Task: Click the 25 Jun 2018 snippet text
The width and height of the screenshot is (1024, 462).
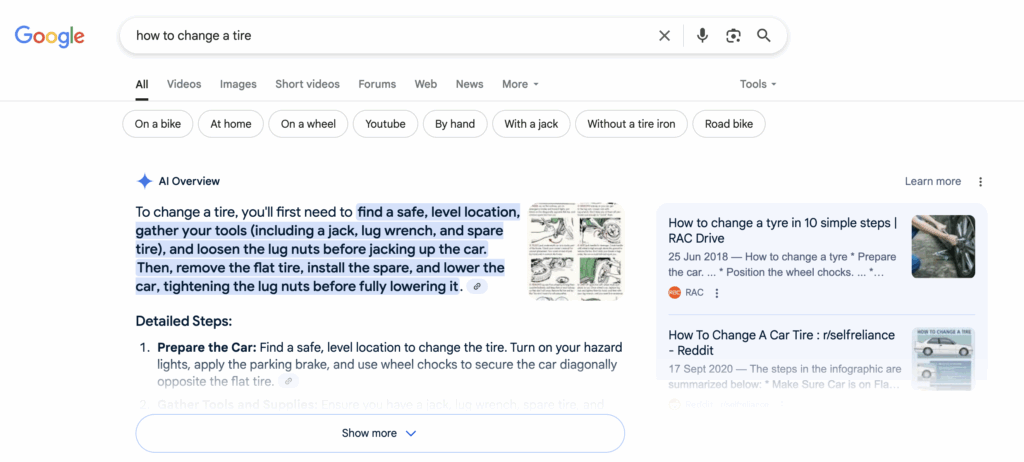Action: pos(782,264)
